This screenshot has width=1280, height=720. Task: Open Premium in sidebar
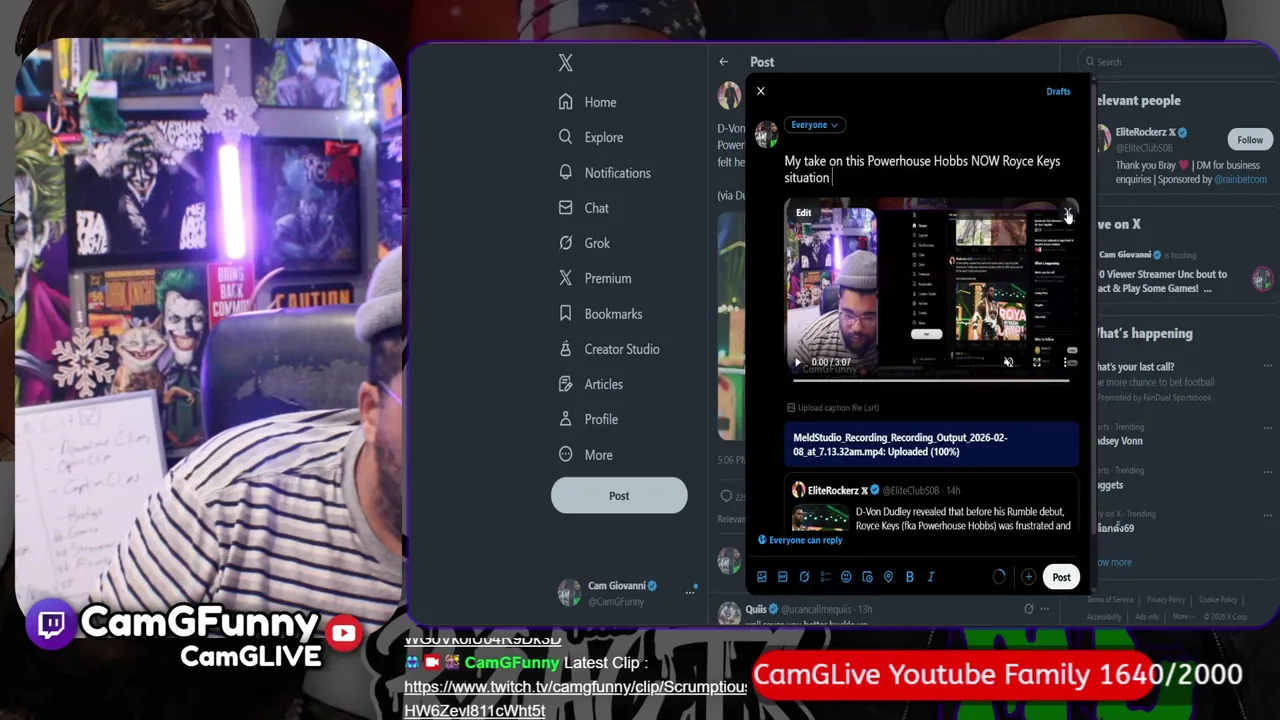(595, 278)
